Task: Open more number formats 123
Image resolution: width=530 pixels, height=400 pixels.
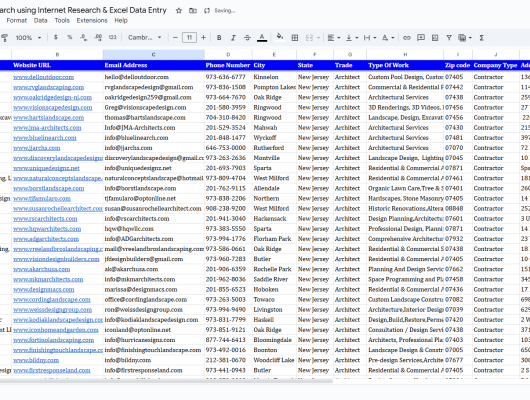Action: [113, 38]
